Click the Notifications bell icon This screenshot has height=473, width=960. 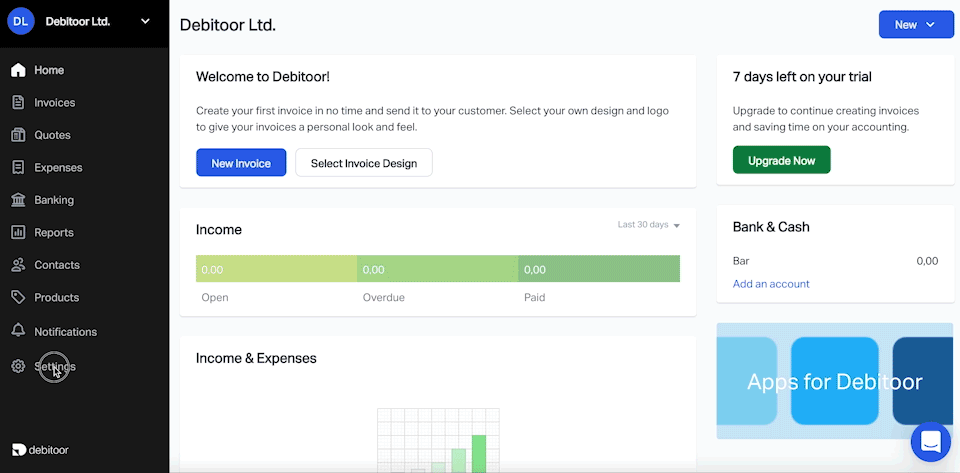click(x=18, y=331)
